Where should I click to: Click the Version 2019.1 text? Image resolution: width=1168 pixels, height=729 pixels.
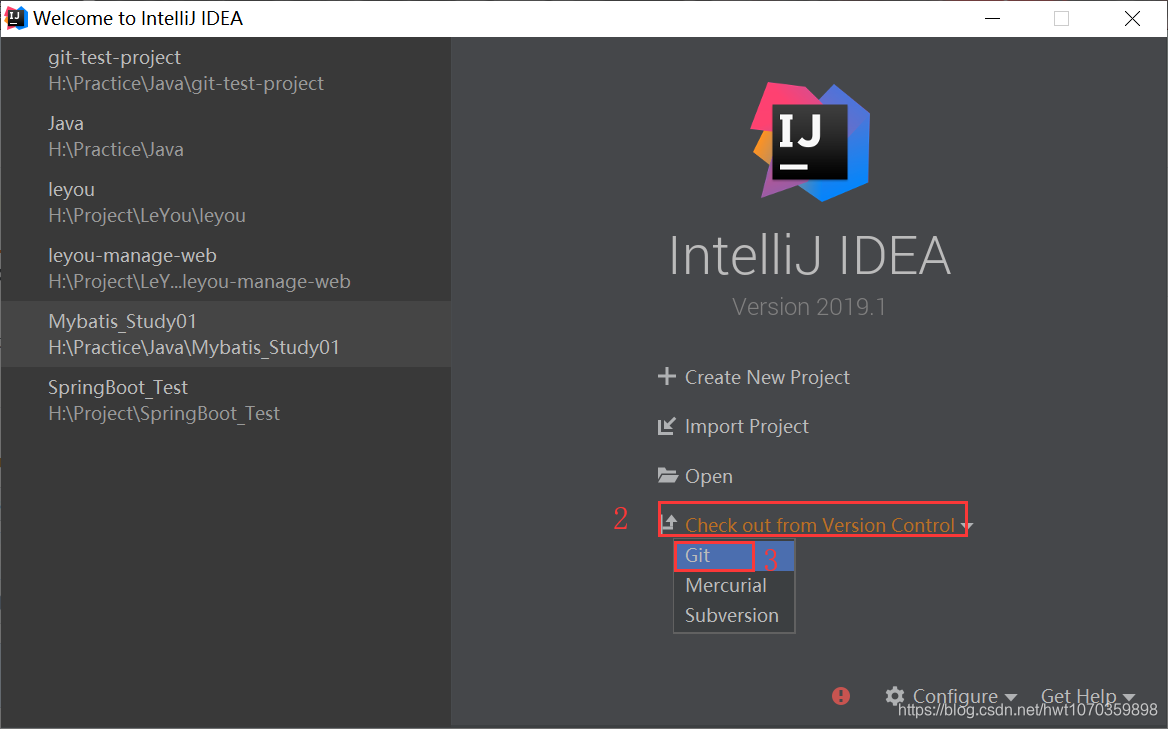[x=809, y=307]
